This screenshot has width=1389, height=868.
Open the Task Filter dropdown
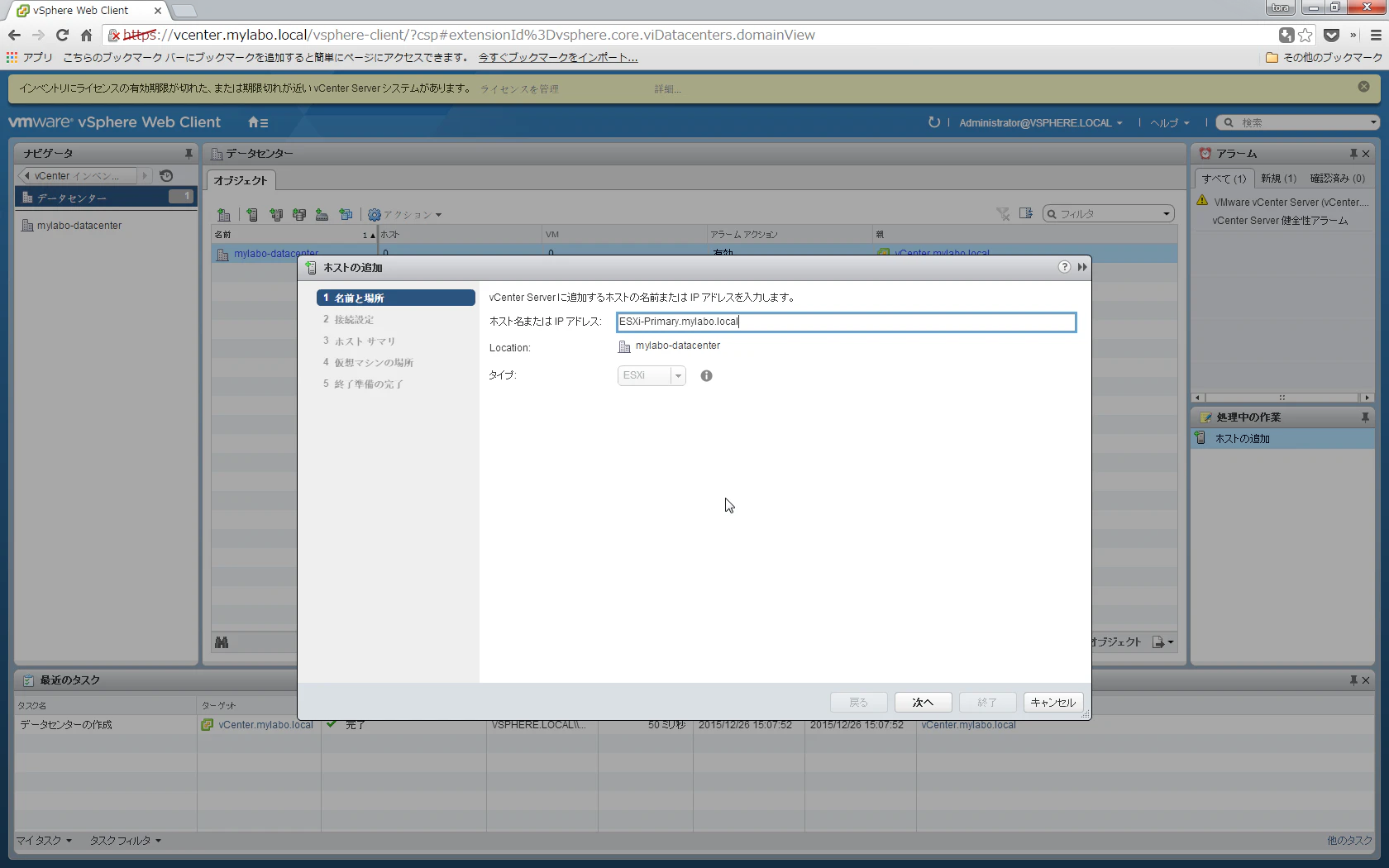click(126, 841)
